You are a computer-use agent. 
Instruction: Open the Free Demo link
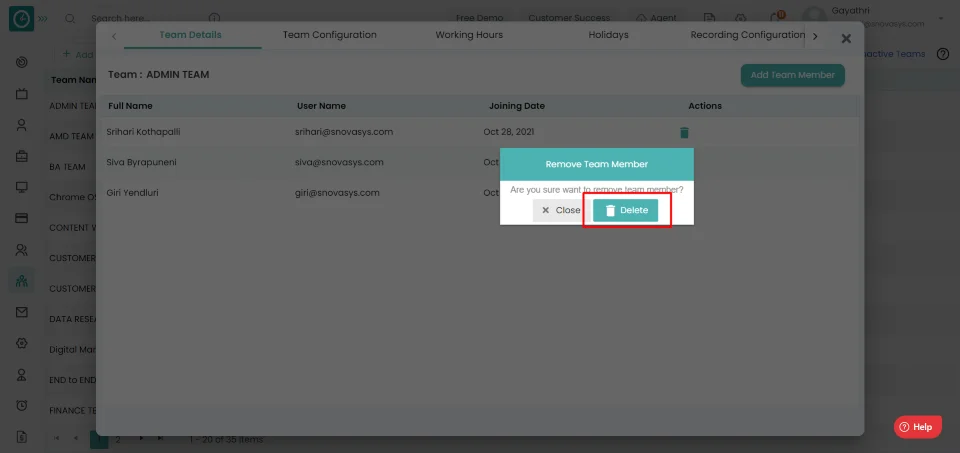point(479,18)
